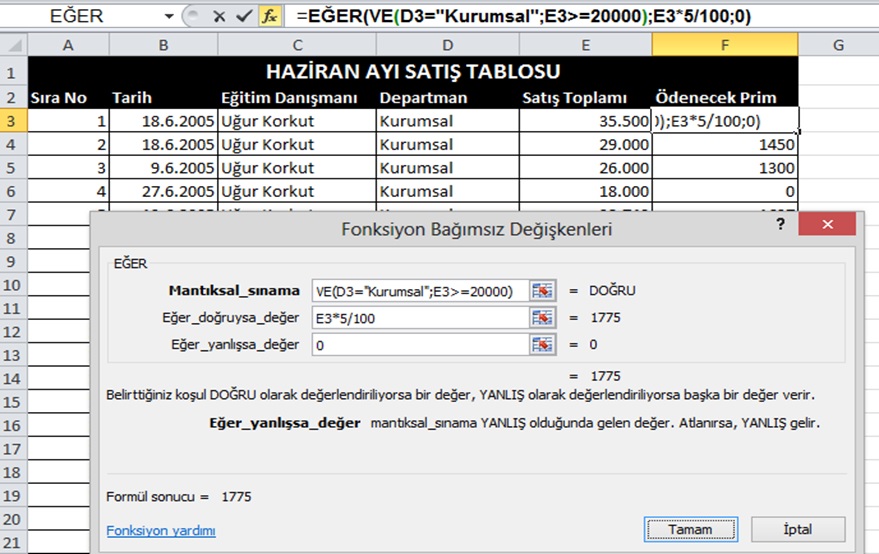879x554 pixels.
Task: Click Kurumsal cell in row 4
Action: pyautogui.click(x=447, y=144)
